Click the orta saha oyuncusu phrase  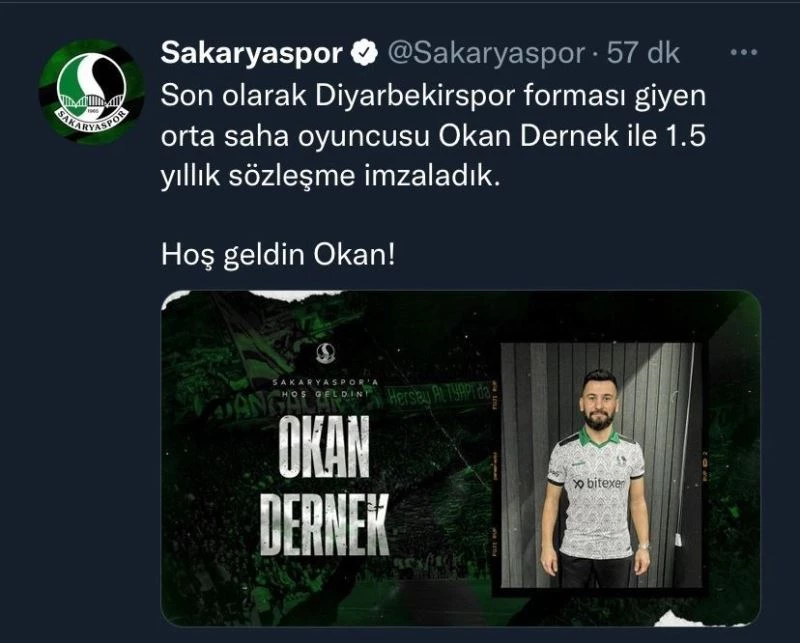click(295, 137)
